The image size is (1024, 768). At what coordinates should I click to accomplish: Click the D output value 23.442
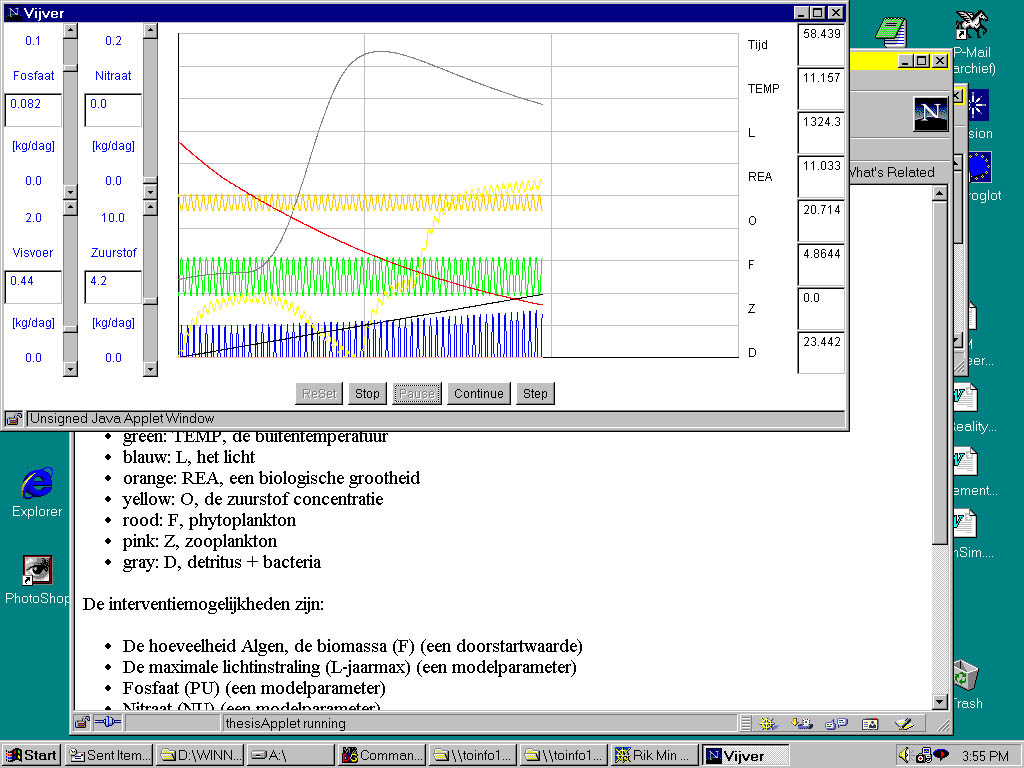[x=821, y=352]
